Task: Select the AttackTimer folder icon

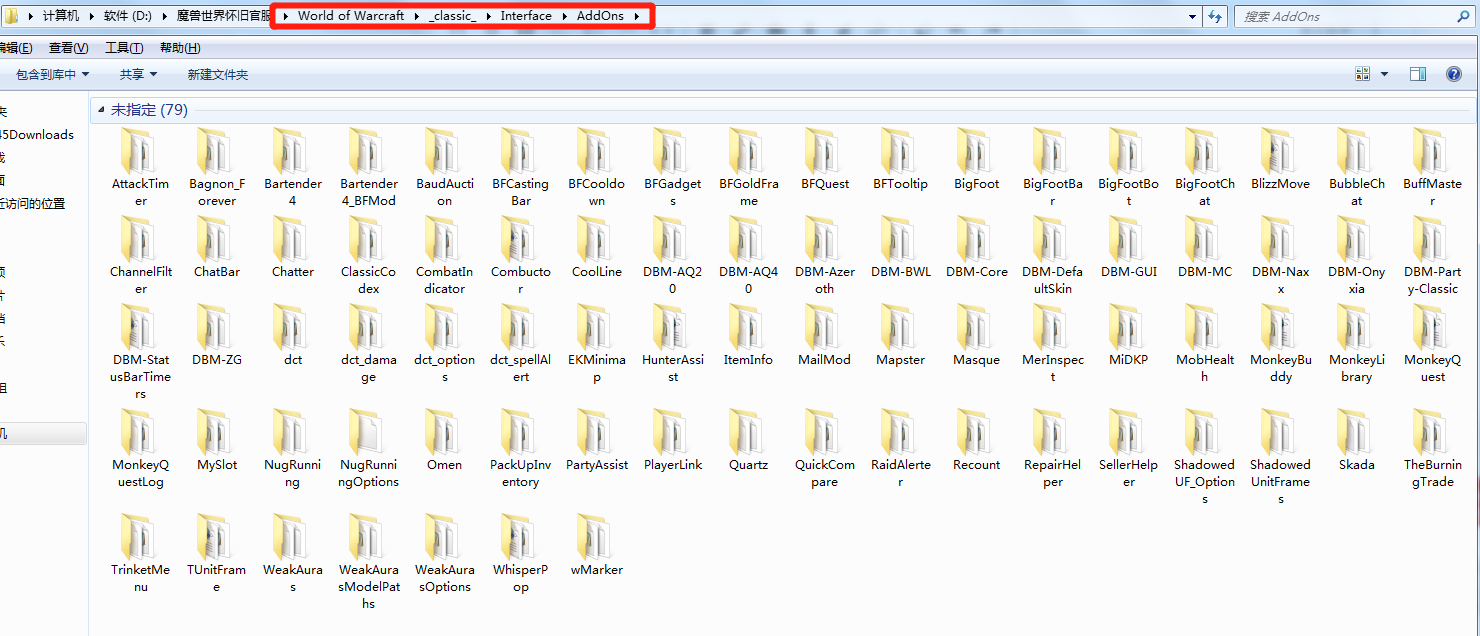Action: pyautogui.click(x=140, y=150)
